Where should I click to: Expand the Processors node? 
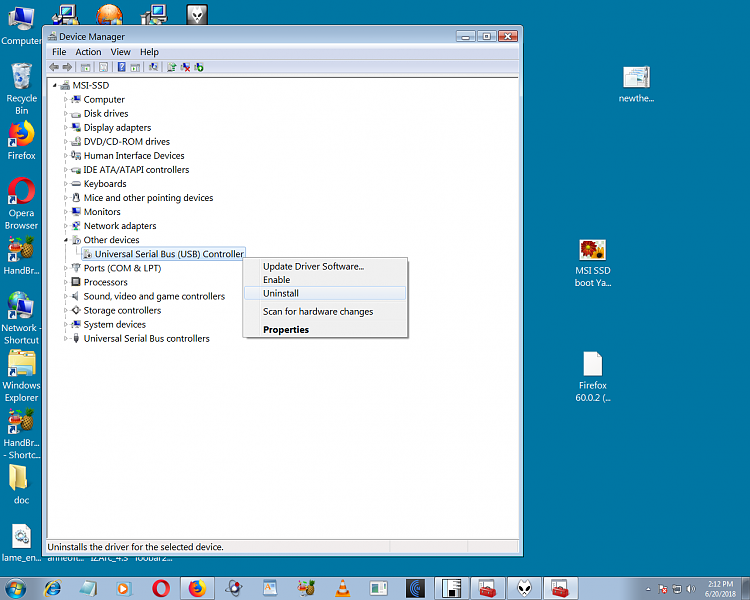(x=66, y=282)
